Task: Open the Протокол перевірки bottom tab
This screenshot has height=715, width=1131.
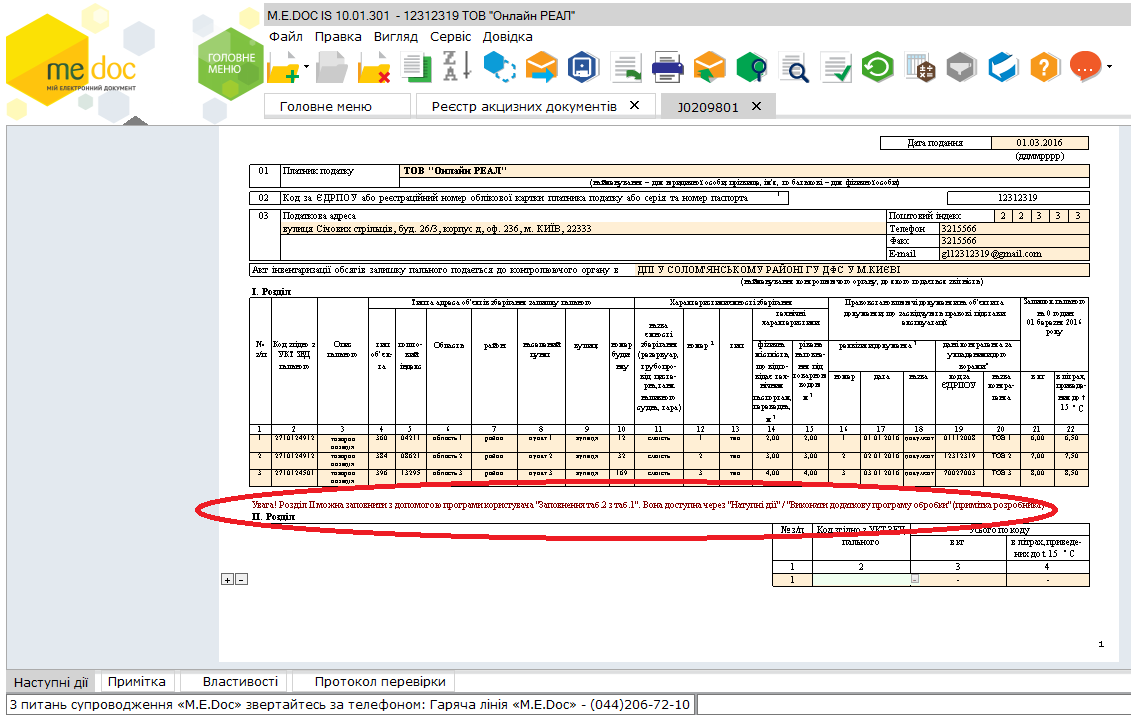Action: point(379,682)
